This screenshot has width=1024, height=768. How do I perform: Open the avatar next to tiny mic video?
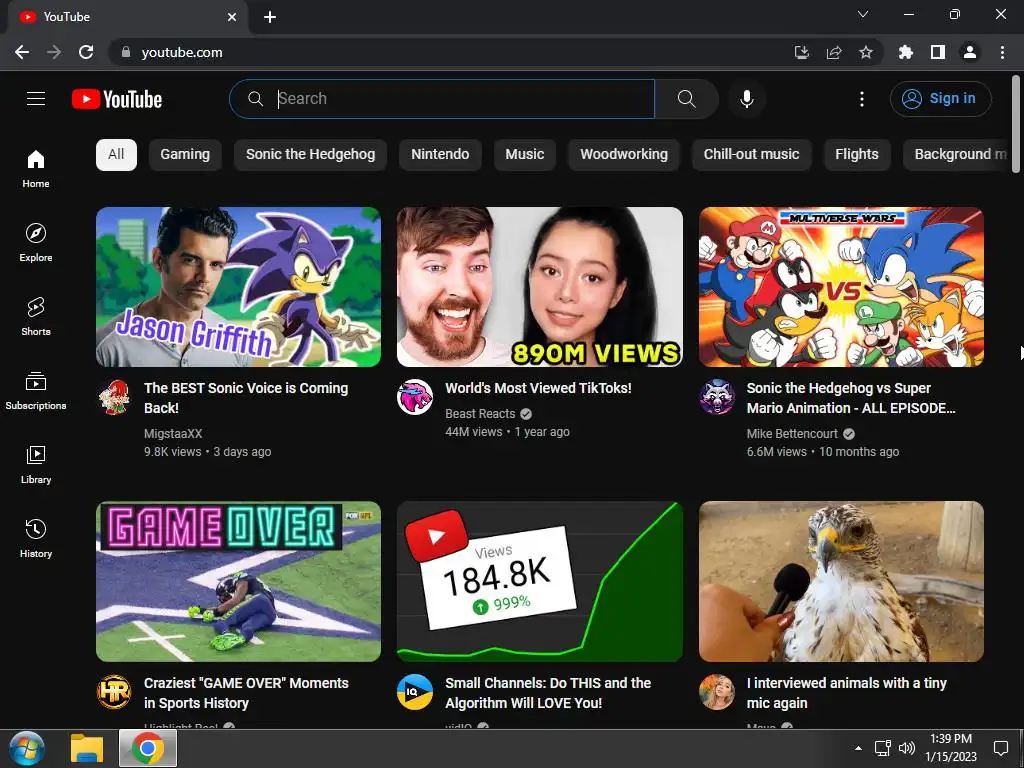[x=717, y=692]
